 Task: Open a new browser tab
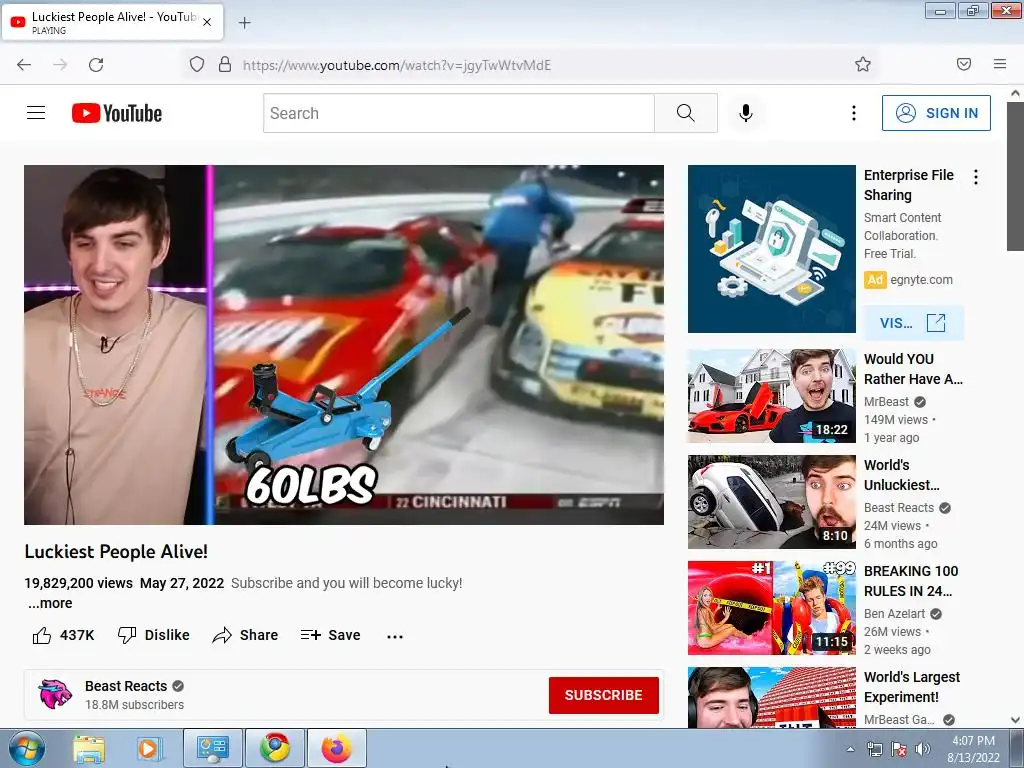point(244,23)
